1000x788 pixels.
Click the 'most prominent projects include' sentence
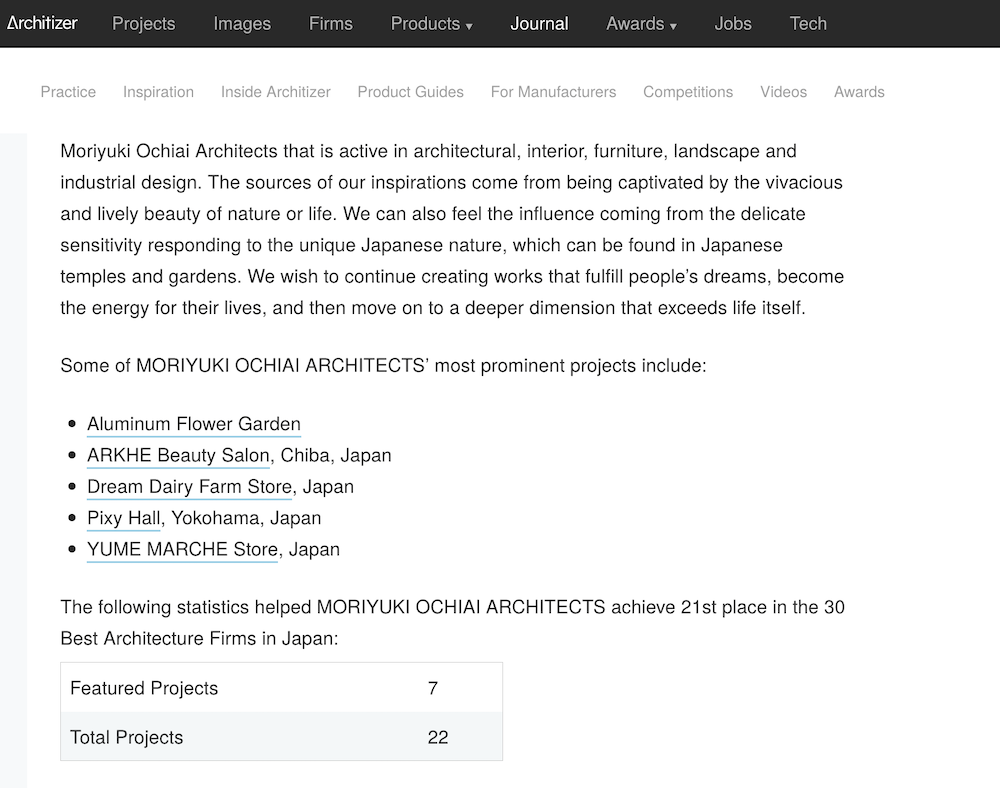pos(383,366)
